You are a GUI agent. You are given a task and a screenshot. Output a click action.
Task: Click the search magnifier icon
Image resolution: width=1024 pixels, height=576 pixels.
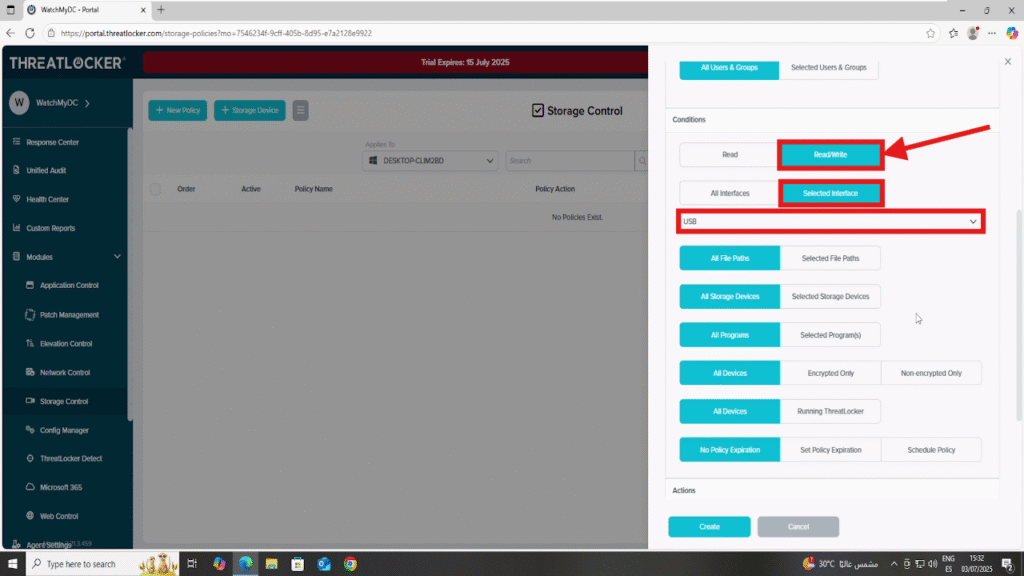click(642, 161)
